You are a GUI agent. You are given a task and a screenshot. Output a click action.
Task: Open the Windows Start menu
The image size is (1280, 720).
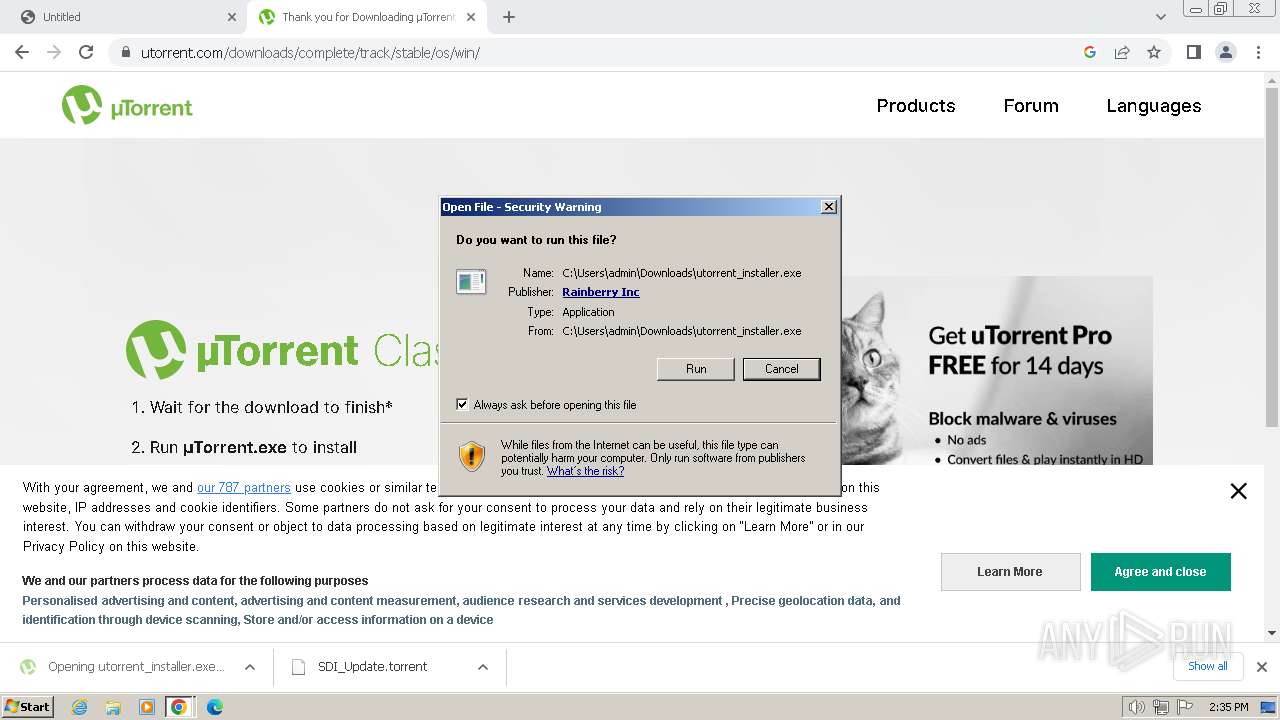click(28, 706)
